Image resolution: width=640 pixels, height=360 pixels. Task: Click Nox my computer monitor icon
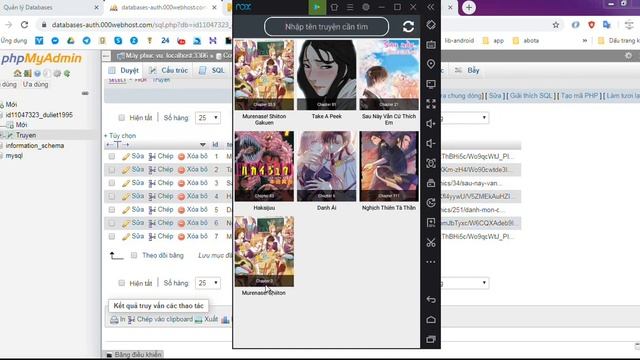[431, 84]
